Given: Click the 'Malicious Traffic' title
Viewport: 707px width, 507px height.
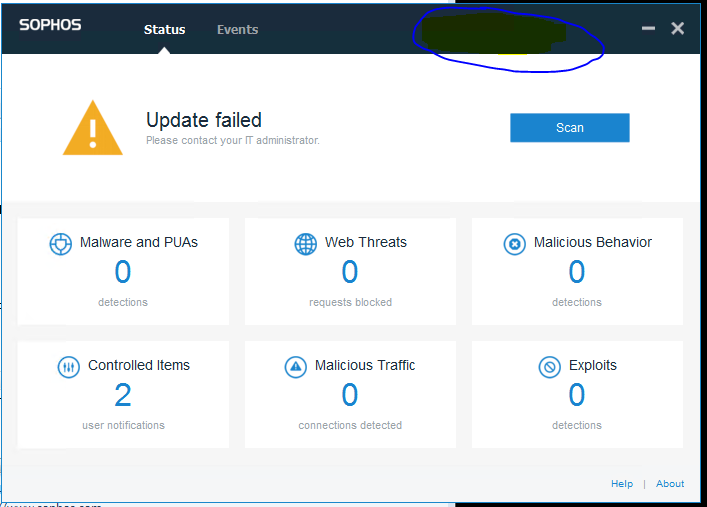Looking at the screenshot, I should (x=365, y=365).
